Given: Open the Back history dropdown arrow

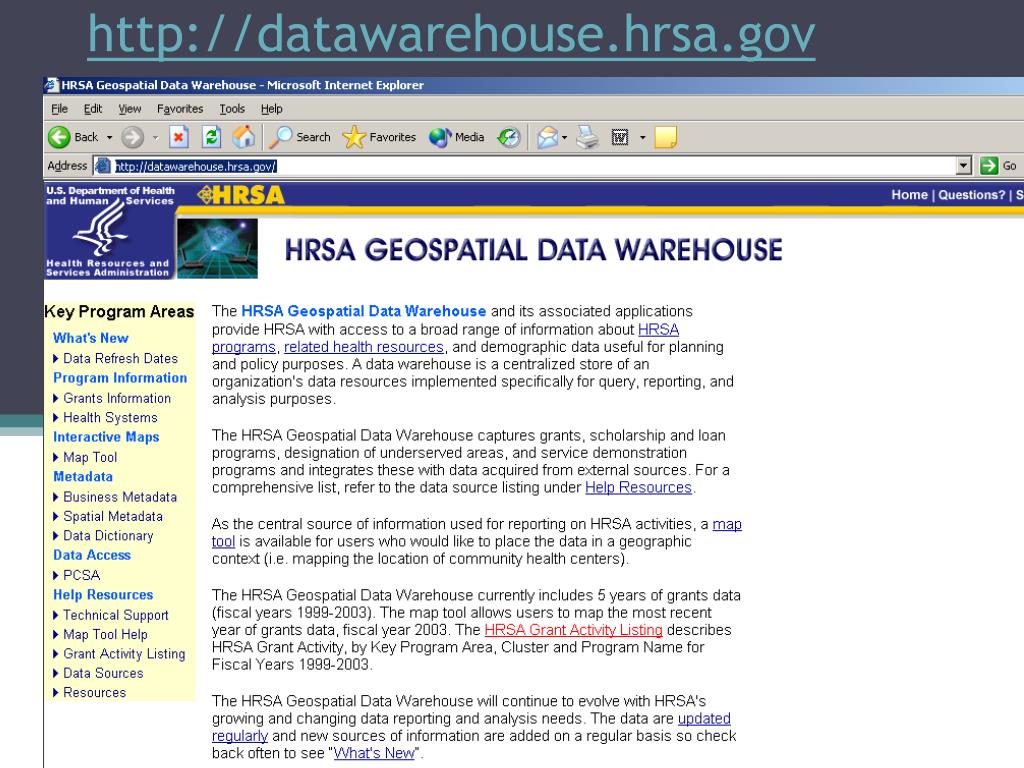Looking at the screenshot, I should tap(109, 138).
